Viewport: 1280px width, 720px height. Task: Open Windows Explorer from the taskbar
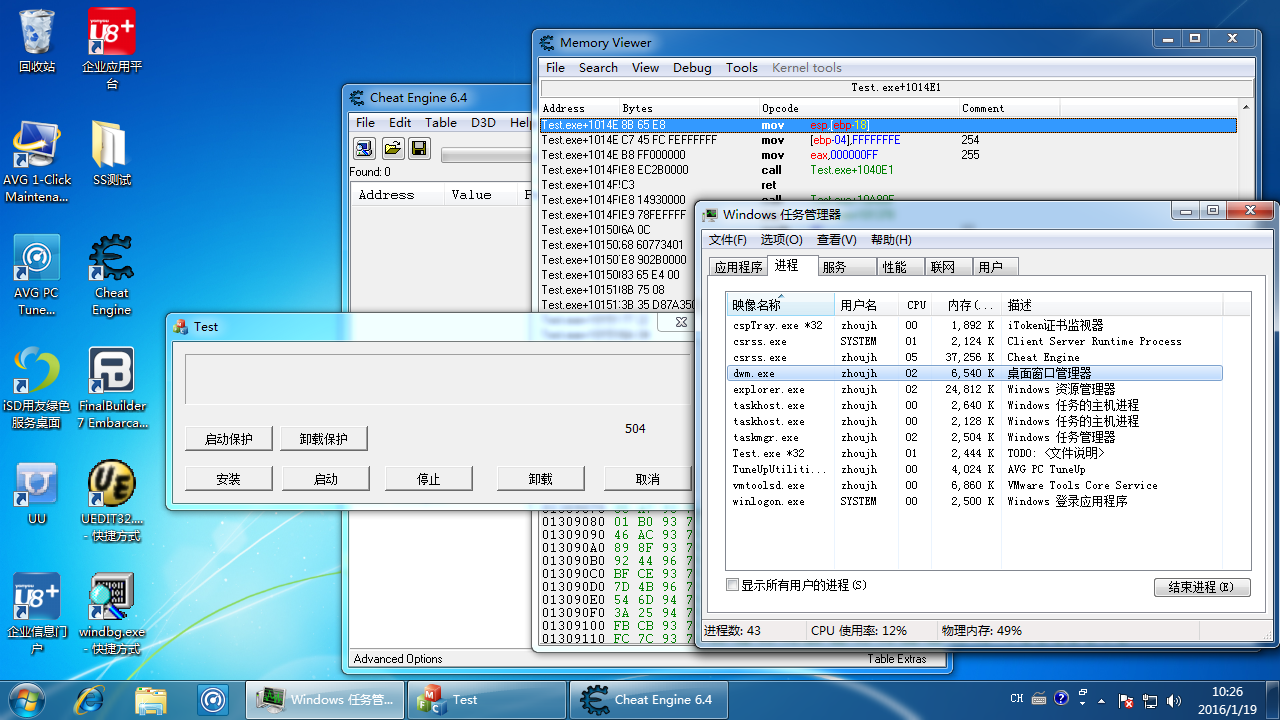(x=150, y=700)
